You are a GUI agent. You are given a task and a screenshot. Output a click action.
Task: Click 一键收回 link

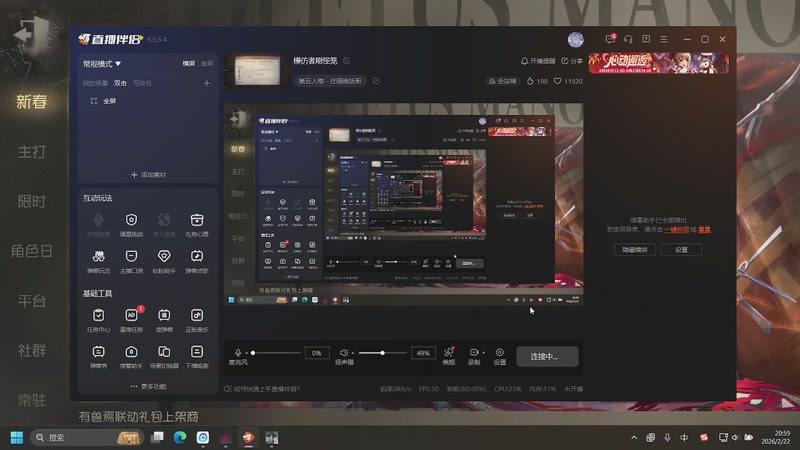(x=677, y=230)
